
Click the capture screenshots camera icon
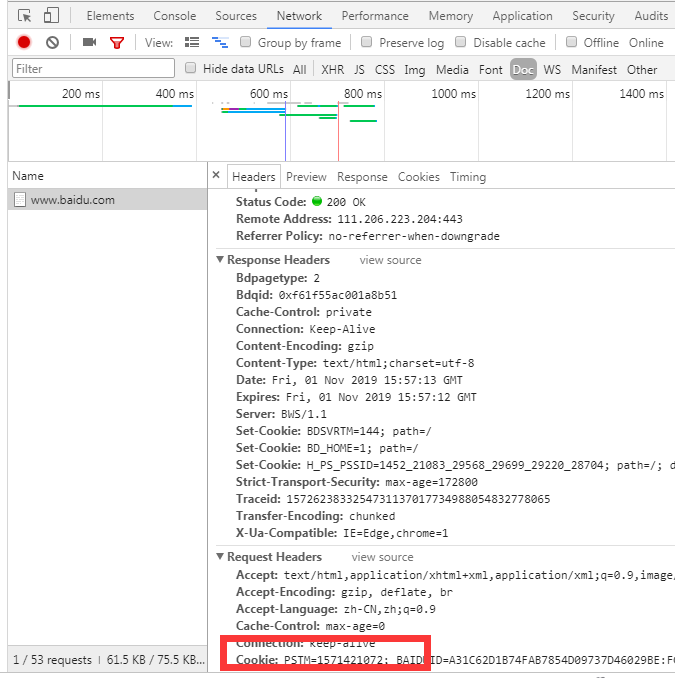(x=89, y=42)
